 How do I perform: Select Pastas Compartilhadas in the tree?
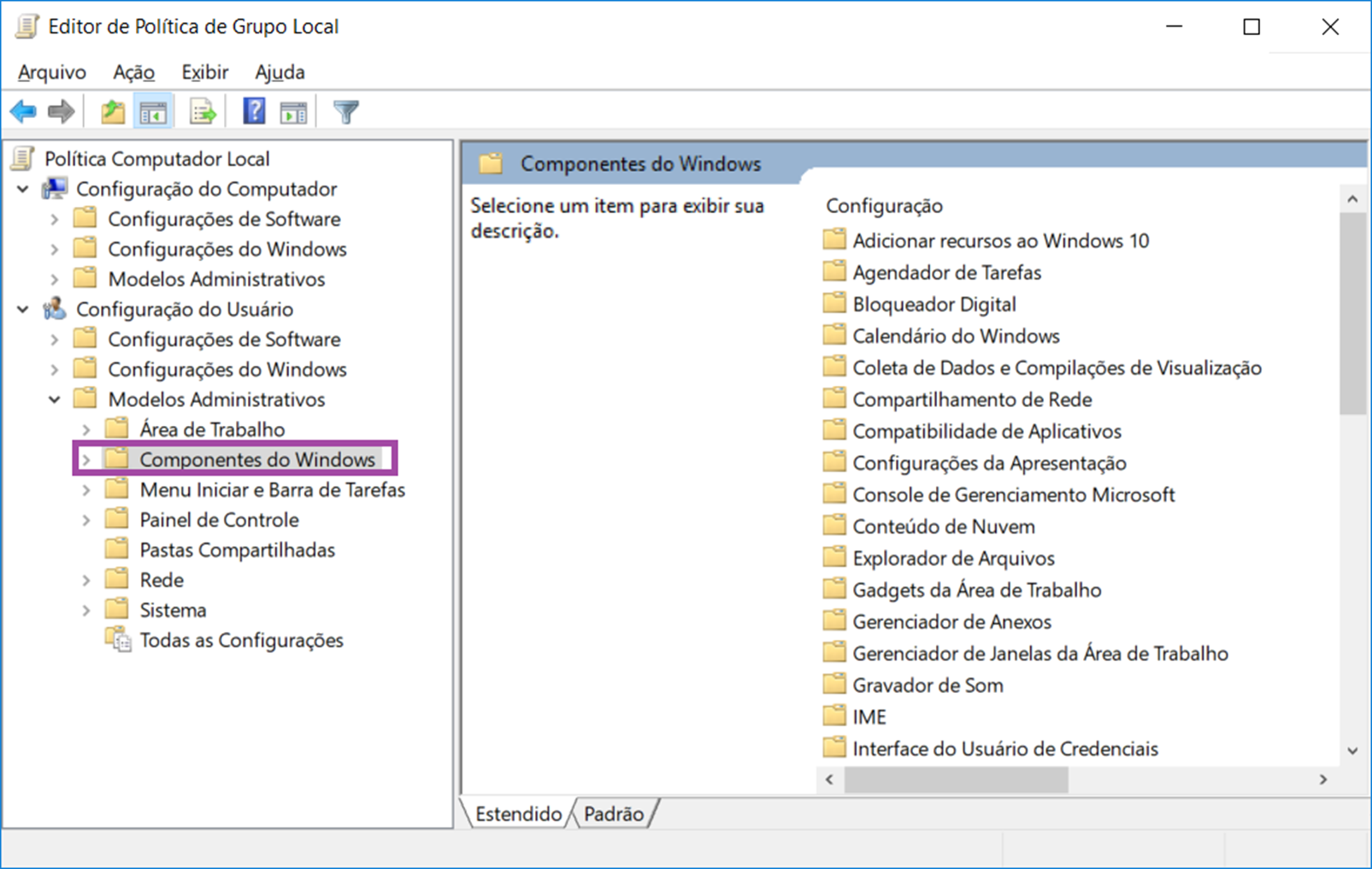(x=238, y=550)
